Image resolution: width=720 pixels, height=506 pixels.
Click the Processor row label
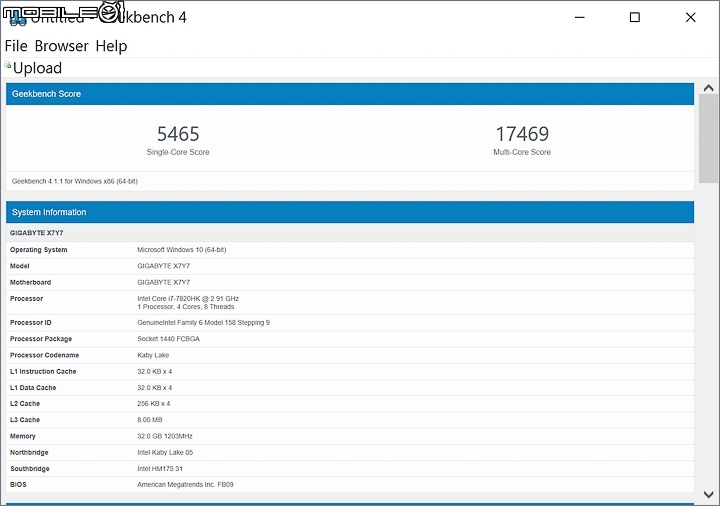(x=26, y=298)
